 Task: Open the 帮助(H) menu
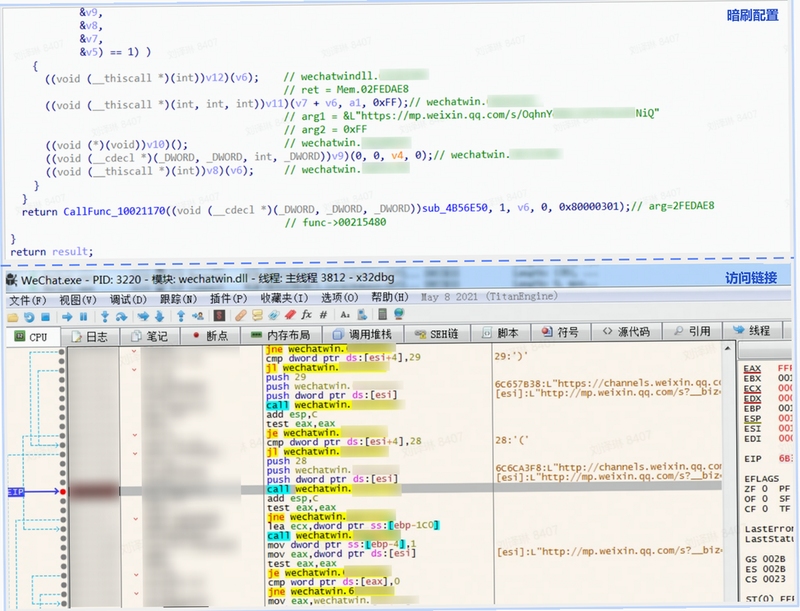pyautogui.click(x=390, y=297)
